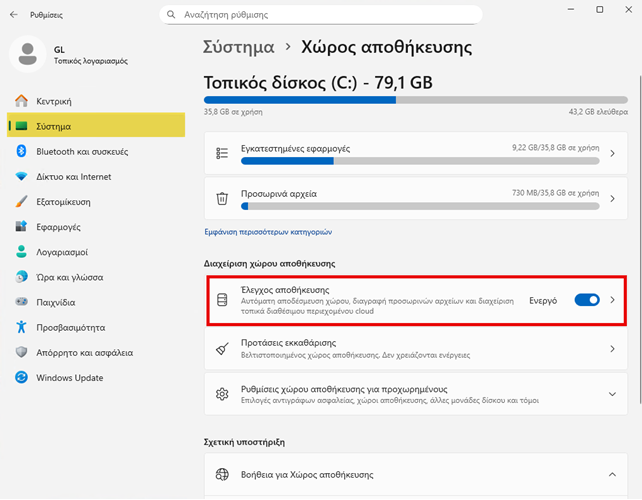Expand Ρυθμίσεις χώρου αποθήκευσης για προχωρημένους
Screen dimensions: 642x500
pos(613,394)
